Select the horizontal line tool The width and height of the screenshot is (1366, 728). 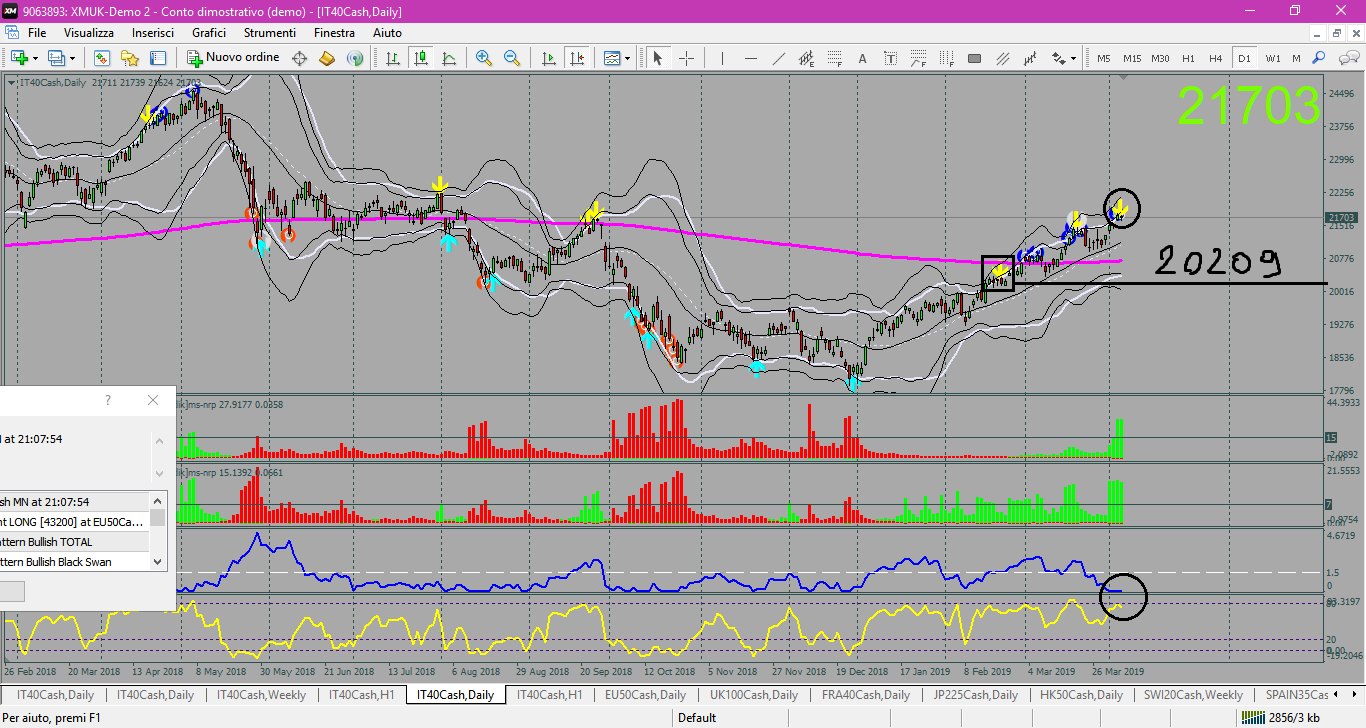[x=751, y=58]
